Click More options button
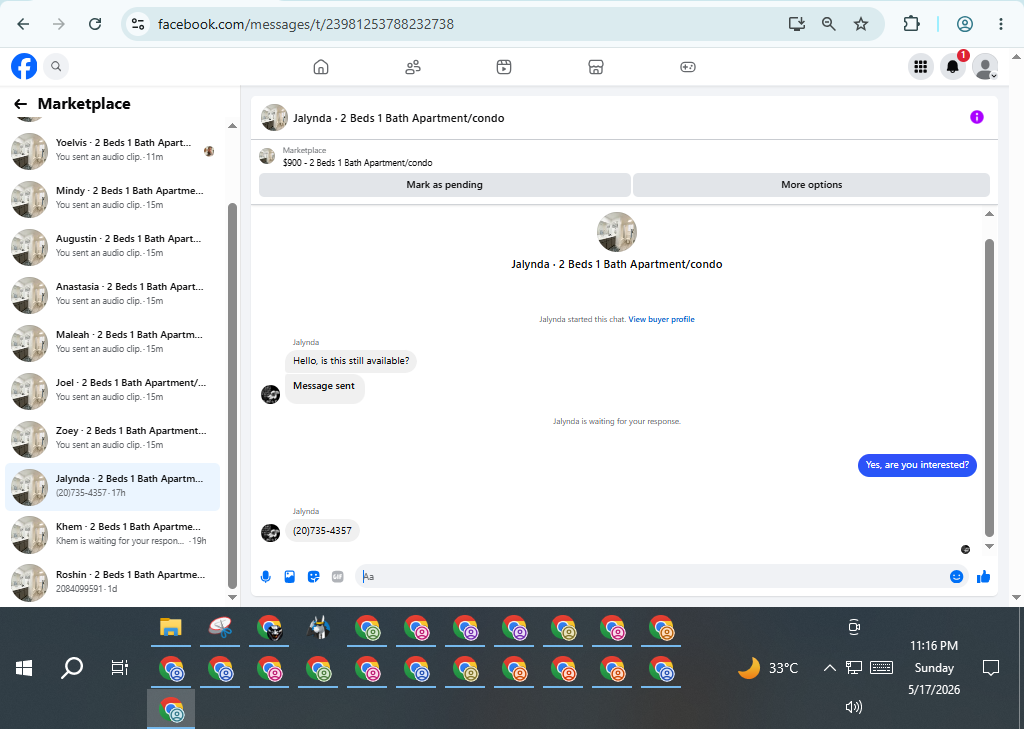Viewport: 1024px width, 729px height. pyautogui.click(x=812, y=185)
